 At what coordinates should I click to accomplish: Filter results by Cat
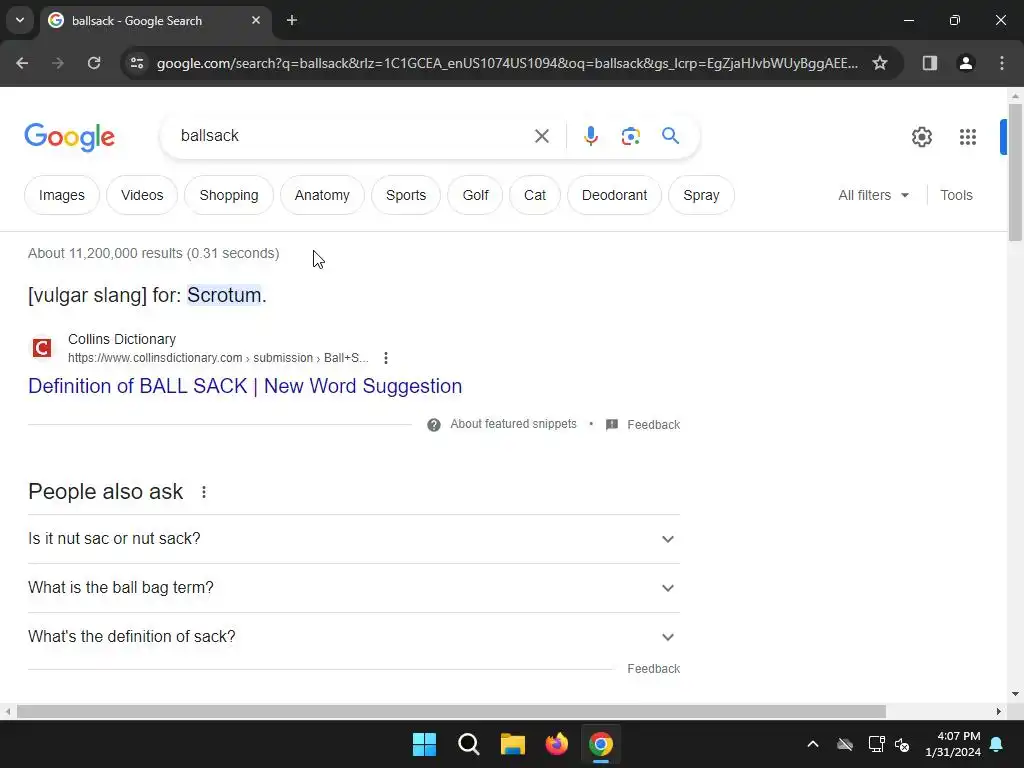(x=535, y=195)
